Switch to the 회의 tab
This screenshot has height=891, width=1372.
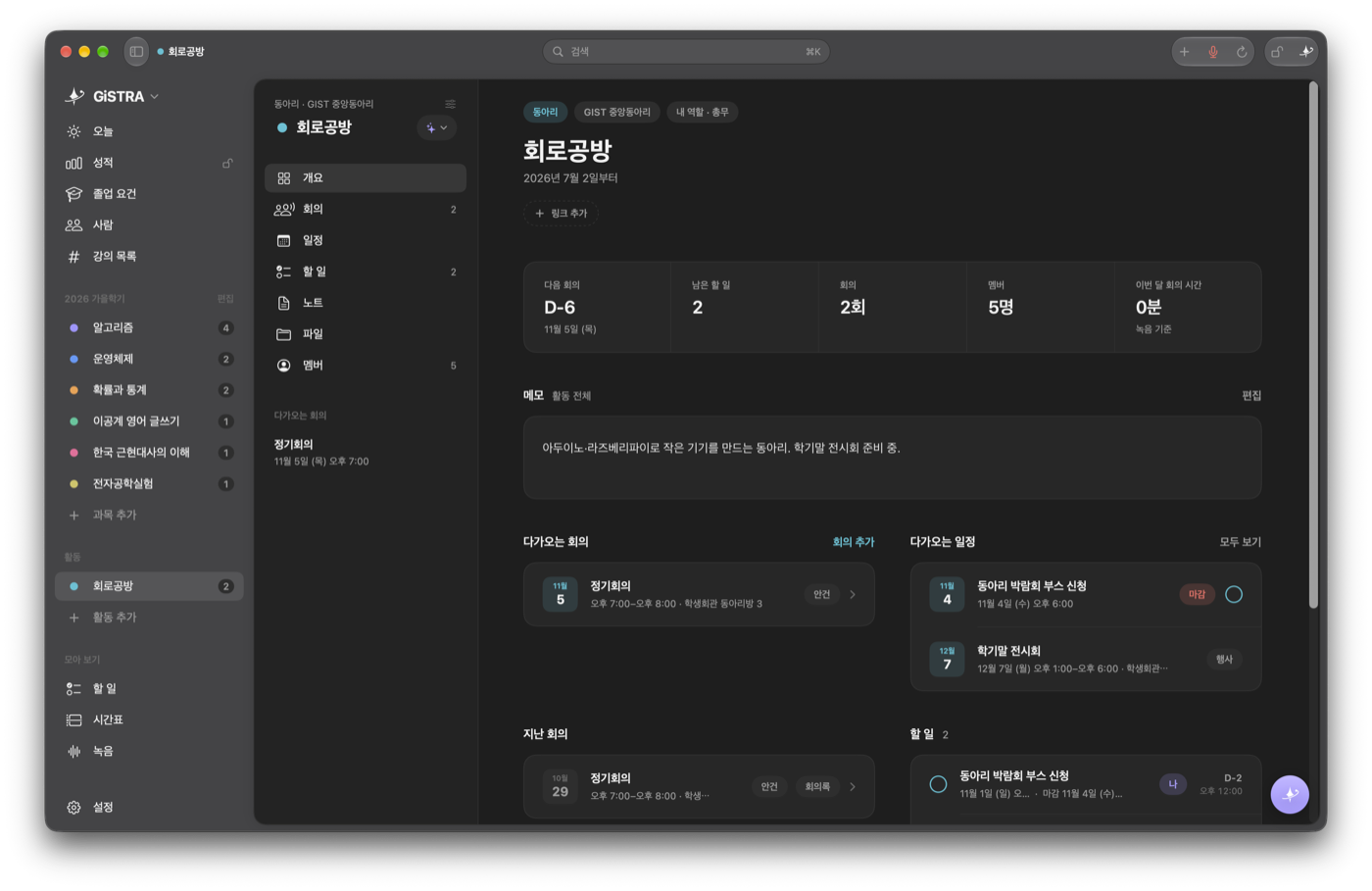pyautogui.click(x=366, y=209)
